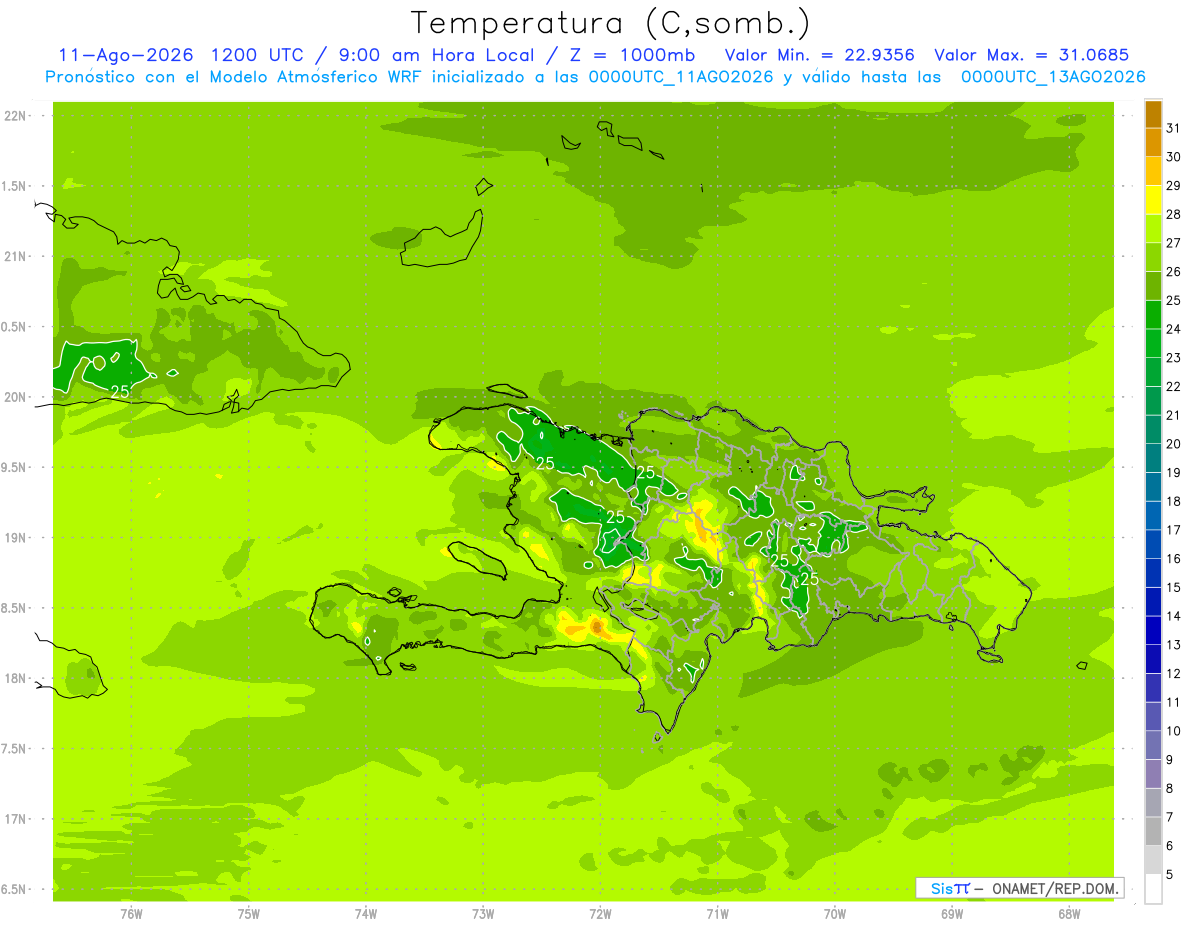Click the '21N' latitude axis label

[14, 257]
